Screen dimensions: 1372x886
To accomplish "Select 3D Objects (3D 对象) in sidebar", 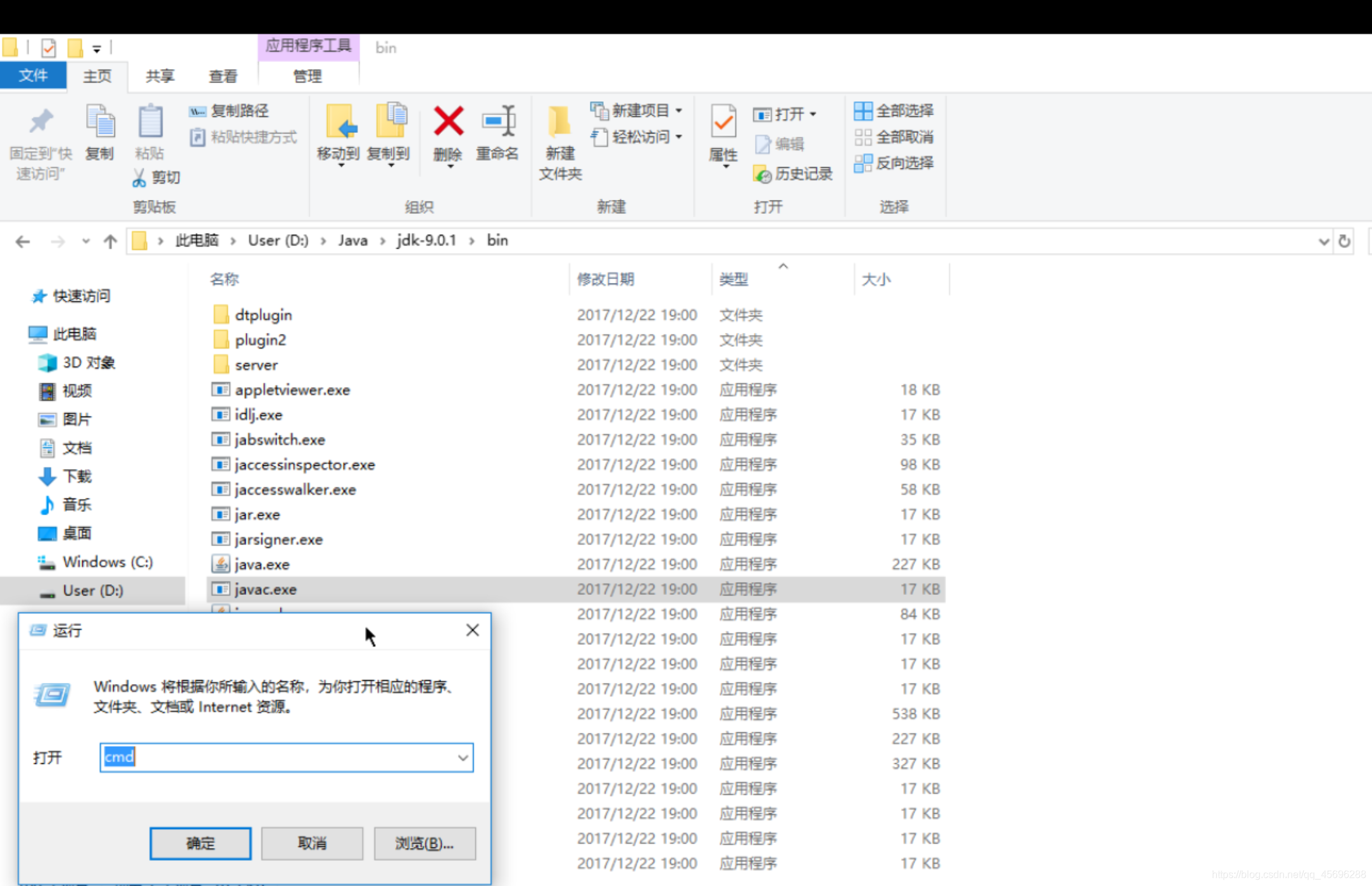I will 76,363.
